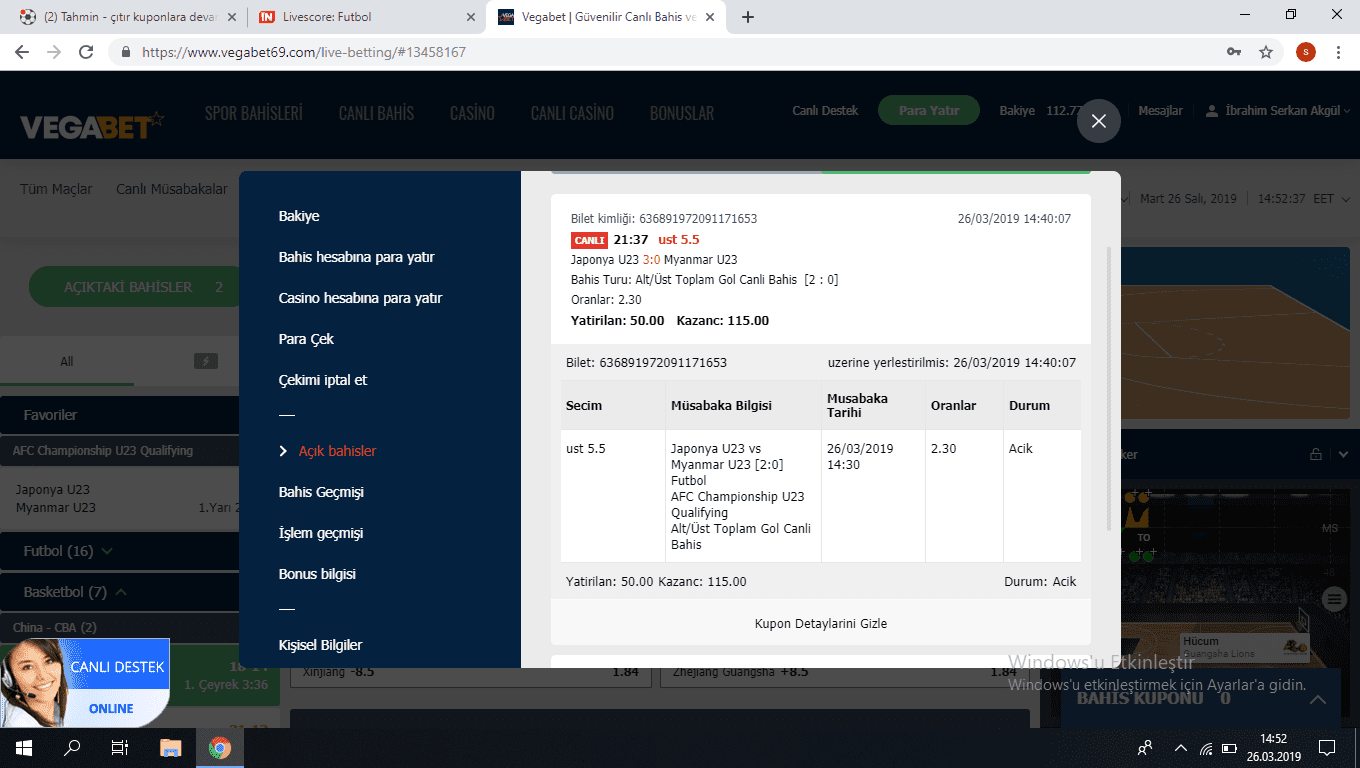Image resolution: width=1360 pixels, height=768 pixels.
Task: Expand Bahis Kuponu panel chevron
Action: click(1318, 699)
